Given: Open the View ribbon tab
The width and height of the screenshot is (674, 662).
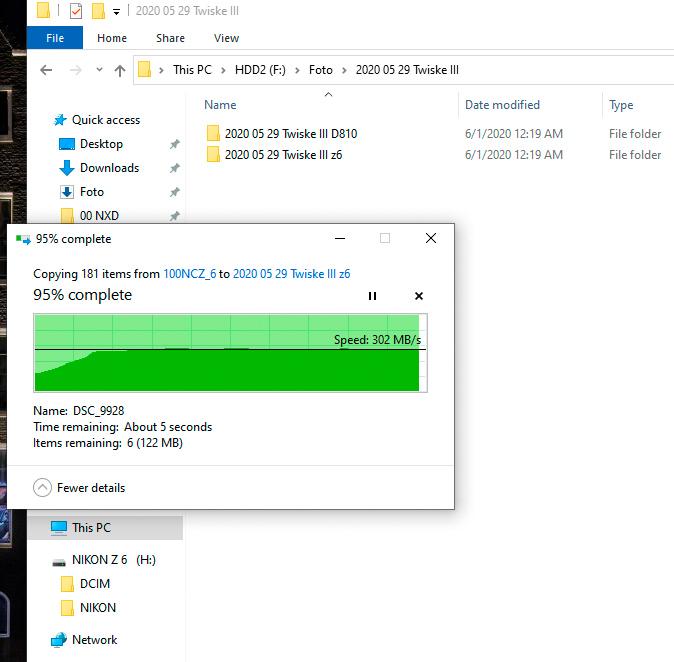Looking at the screenshot, I should [x=227, y=38].
